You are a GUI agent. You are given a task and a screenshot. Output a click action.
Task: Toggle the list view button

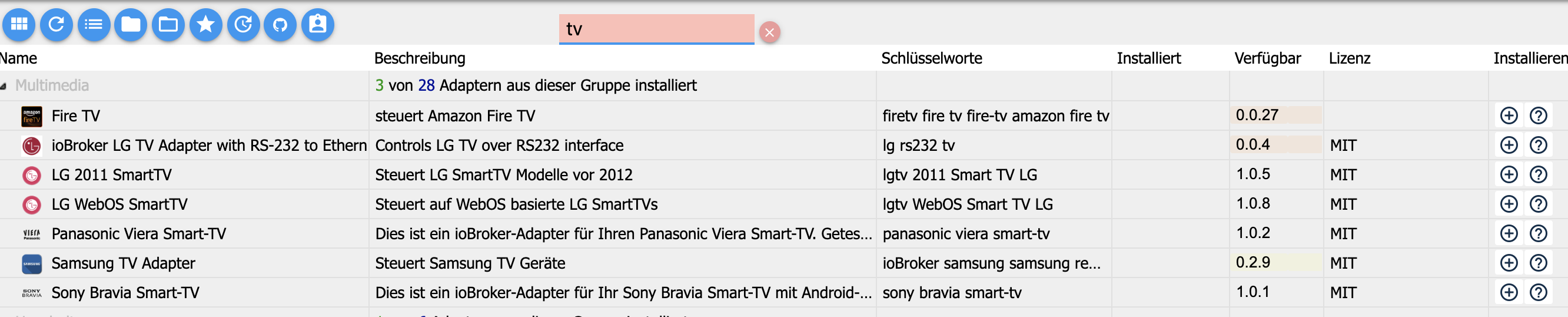(94, 24)
